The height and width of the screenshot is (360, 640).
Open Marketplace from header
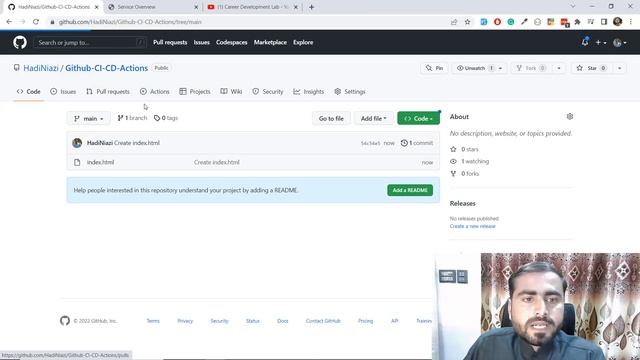(x=270, y=42)
